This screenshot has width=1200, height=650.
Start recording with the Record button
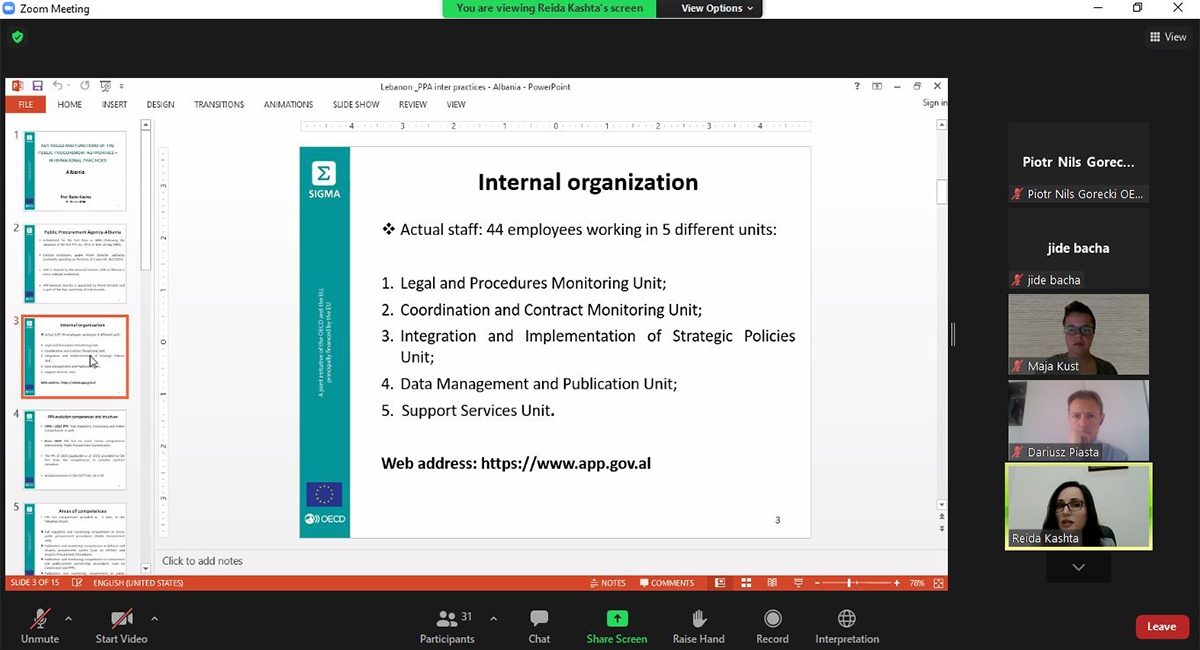click(772, 626)
